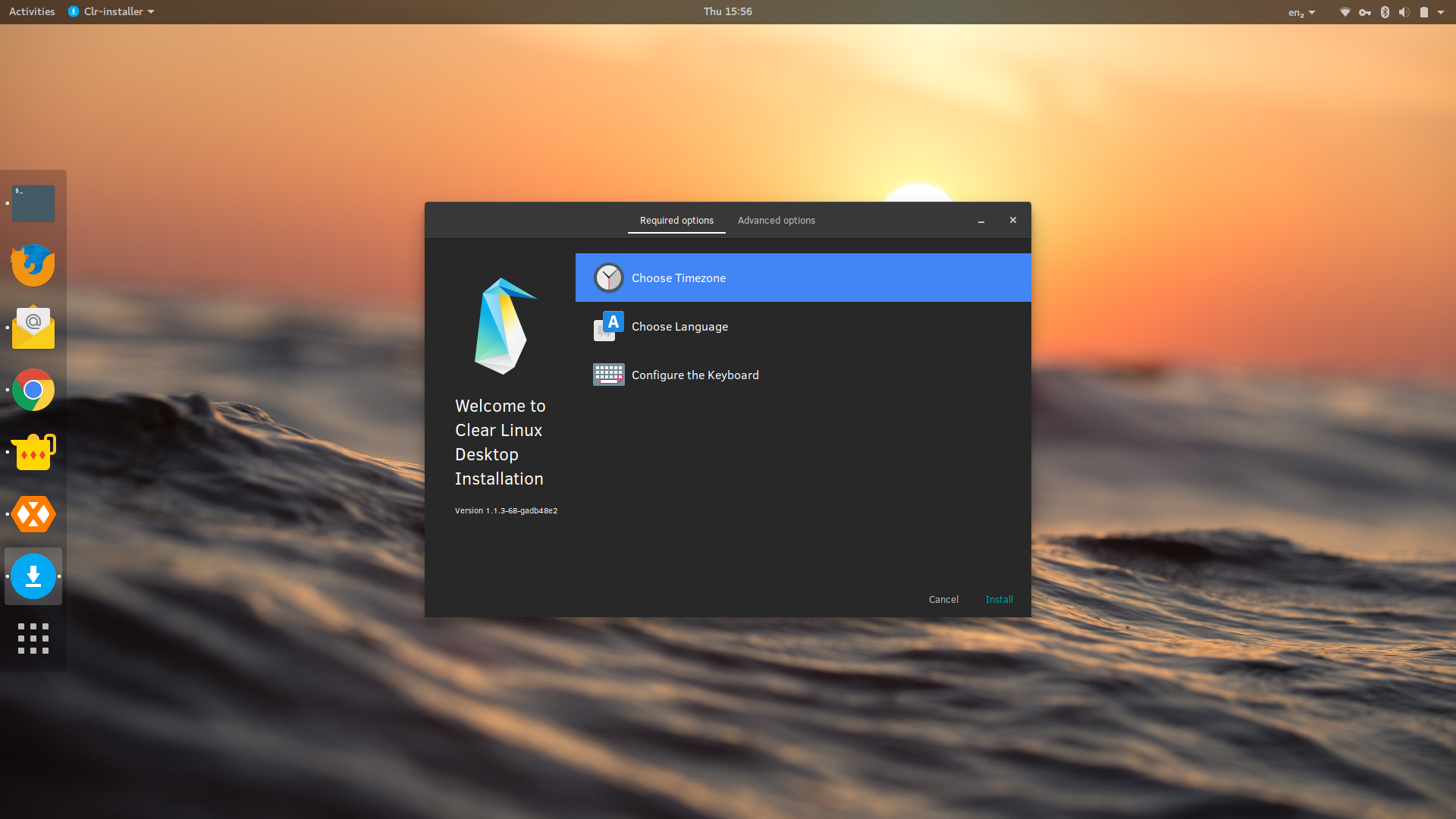
Task: Select Configure the Keyboard row
Action: [x=803, y=375]
